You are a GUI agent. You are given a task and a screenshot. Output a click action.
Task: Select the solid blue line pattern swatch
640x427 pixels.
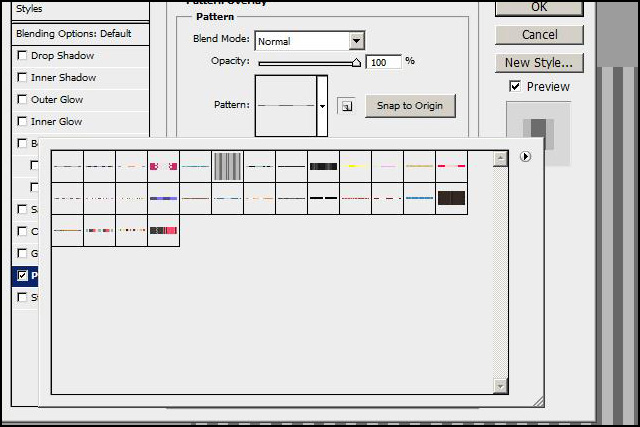click(419, 198)
